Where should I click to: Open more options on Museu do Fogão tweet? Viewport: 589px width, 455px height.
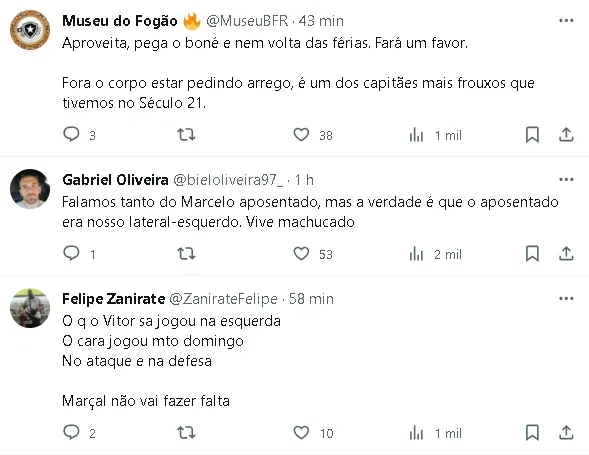566,21
